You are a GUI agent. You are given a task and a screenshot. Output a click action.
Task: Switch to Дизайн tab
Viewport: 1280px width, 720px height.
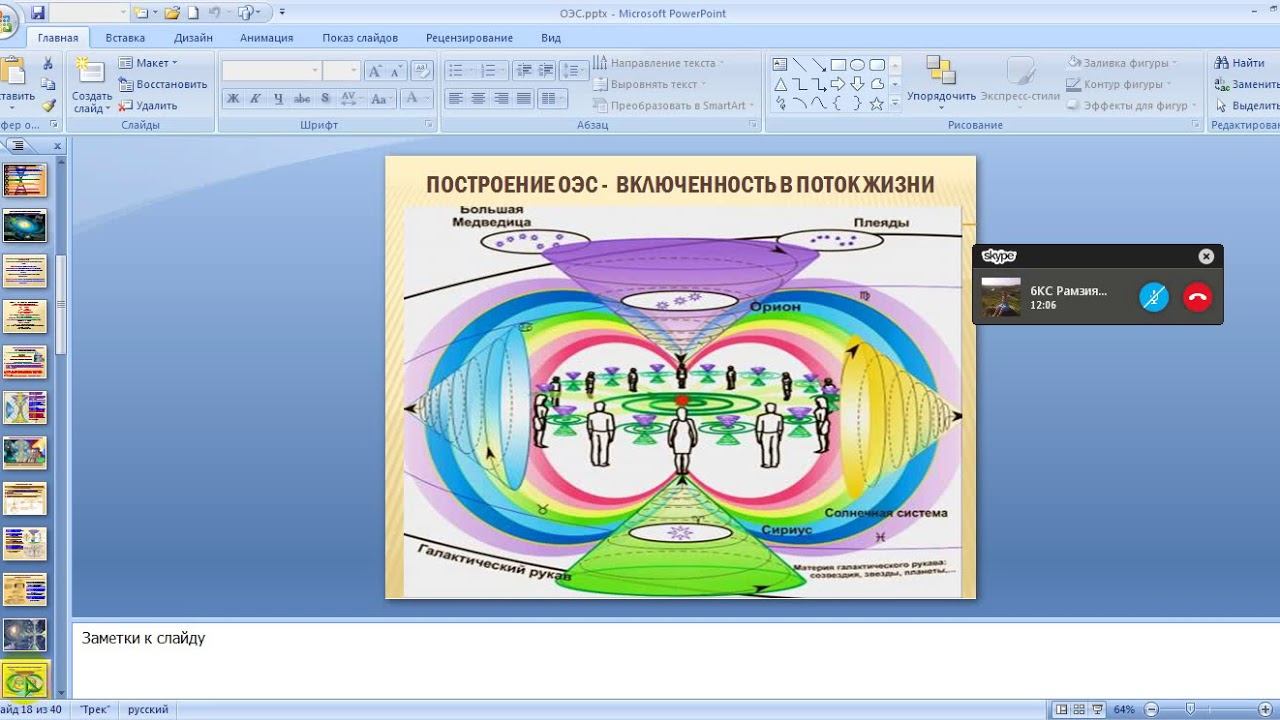pyautogui.click(x=193, y=38)
